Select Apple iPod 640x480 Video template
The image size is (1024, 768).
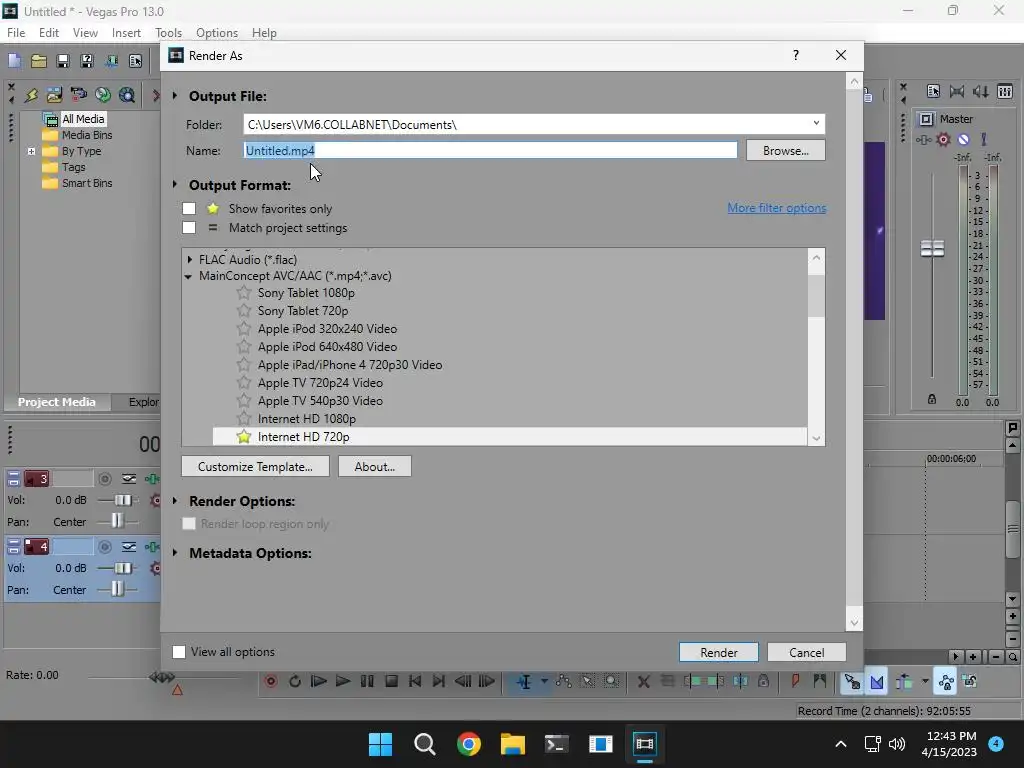[x=327, y=347]
